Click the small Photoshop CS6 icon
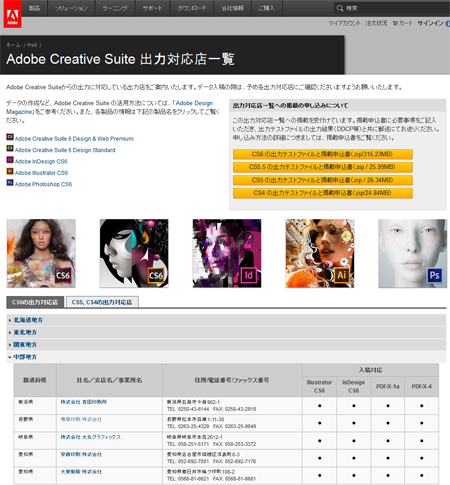The height and width of the screenshot is (485, 450). tap(10, 183)
